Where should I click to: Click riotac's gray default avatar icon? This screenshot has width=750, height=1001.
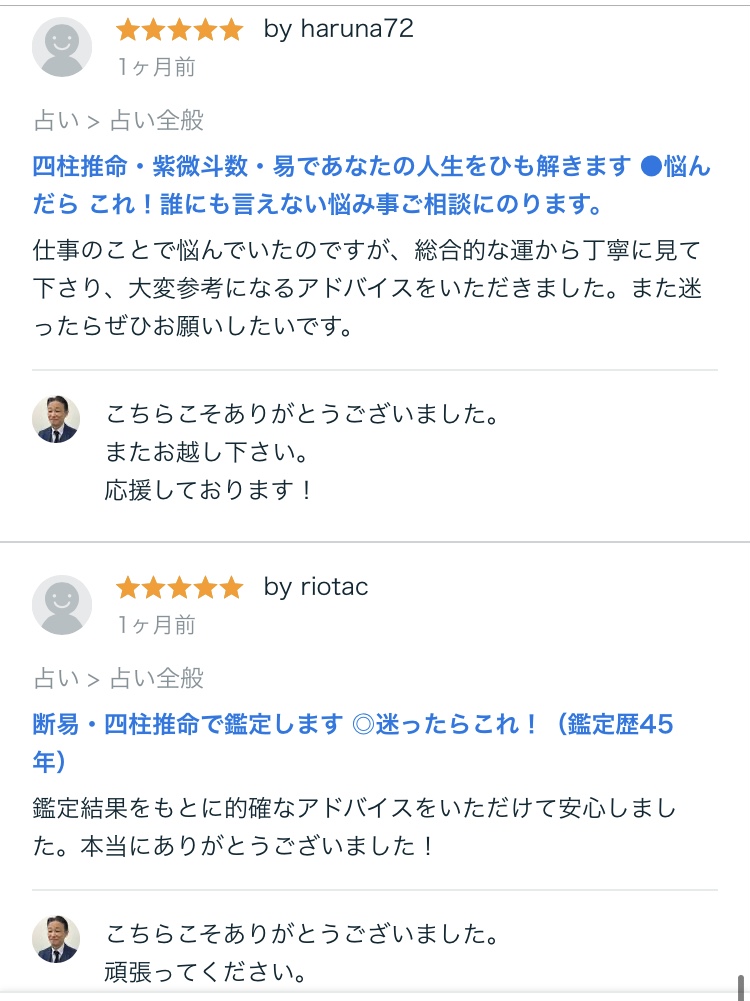coord(62,605)
